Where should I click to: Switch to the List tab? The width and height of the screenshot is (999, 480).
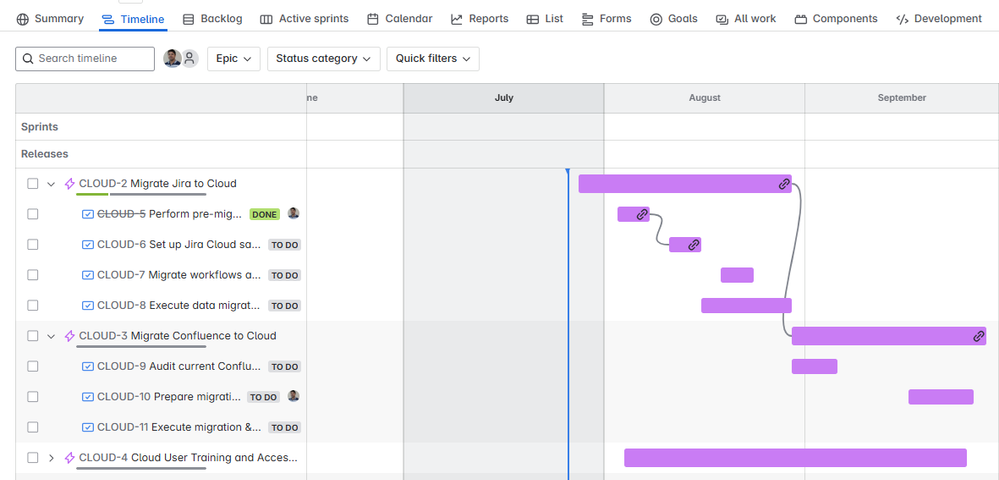tap(545, 18)
